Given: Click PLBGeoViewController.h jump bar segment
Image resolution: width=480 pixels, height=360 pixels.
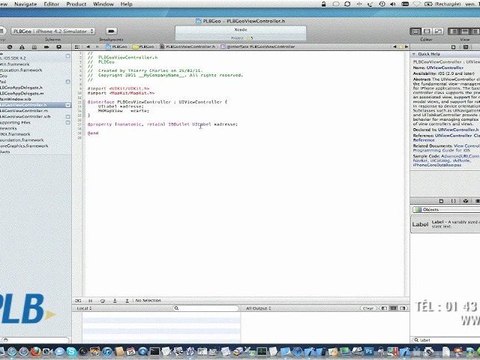Looking at the screenshot, I should click(188, 47).
